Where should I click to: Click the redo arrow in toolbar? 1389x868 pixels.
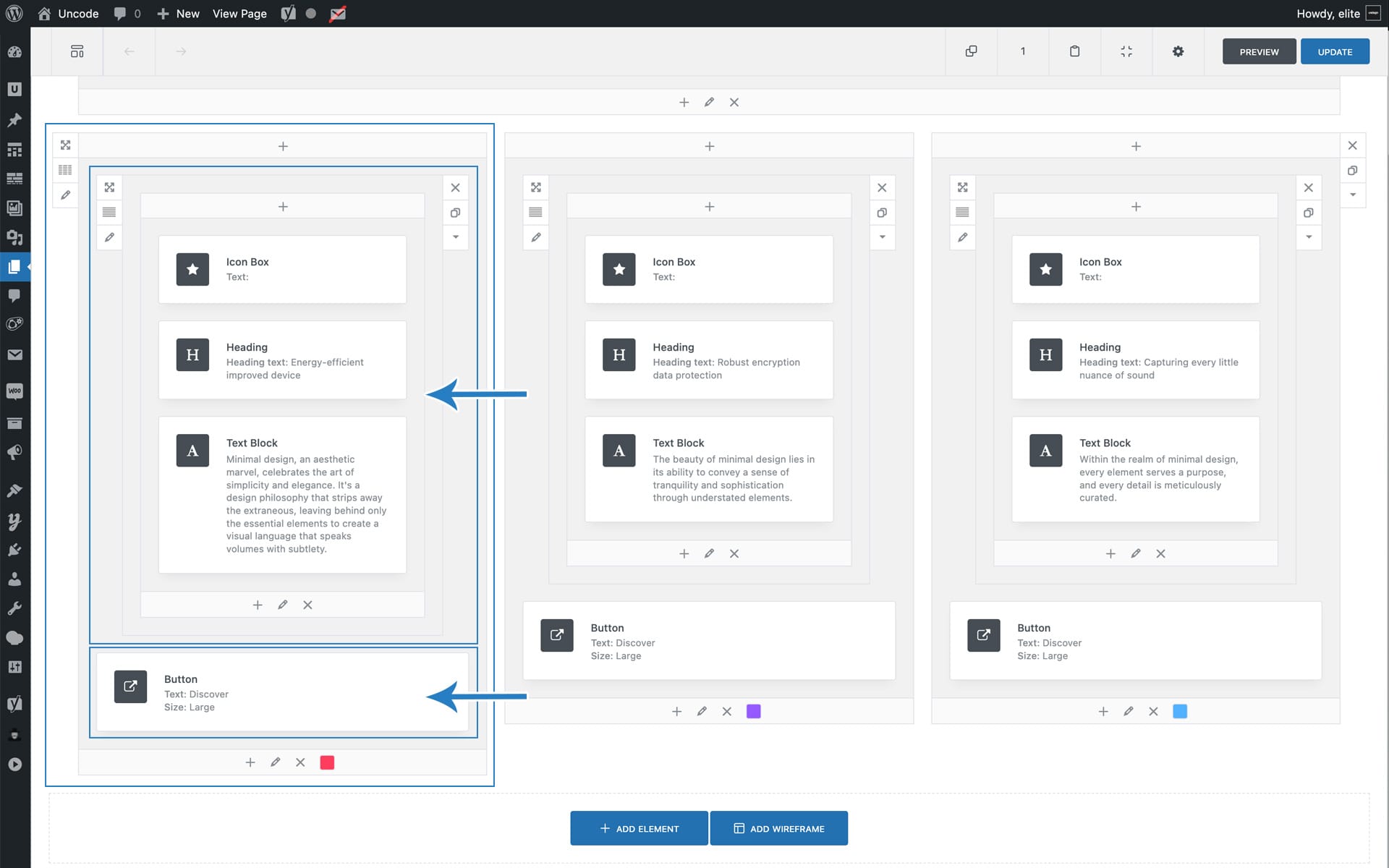tap(181, 51)
